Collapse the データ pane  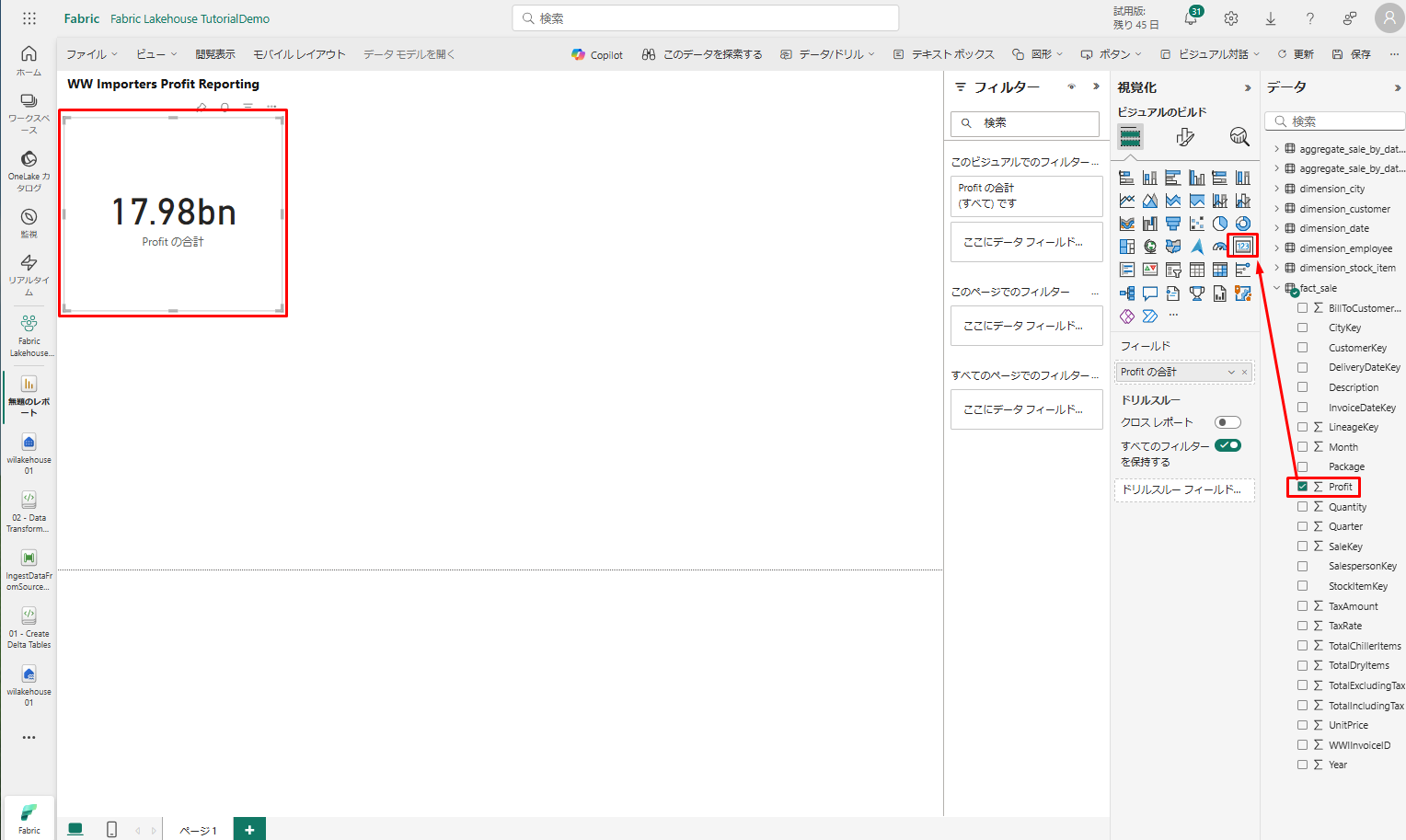click(1398, 88)
